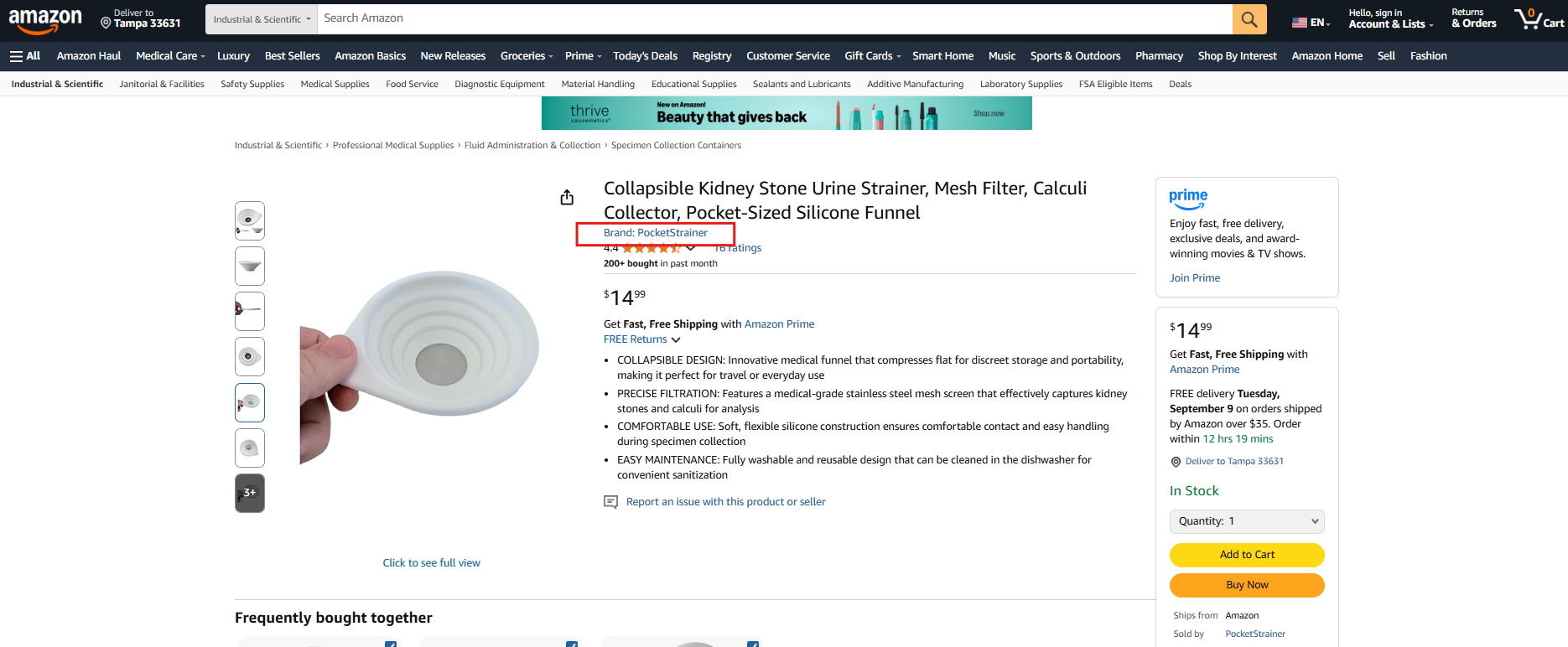Toggle the first Frequently bought together checkbox

(391, 644)
